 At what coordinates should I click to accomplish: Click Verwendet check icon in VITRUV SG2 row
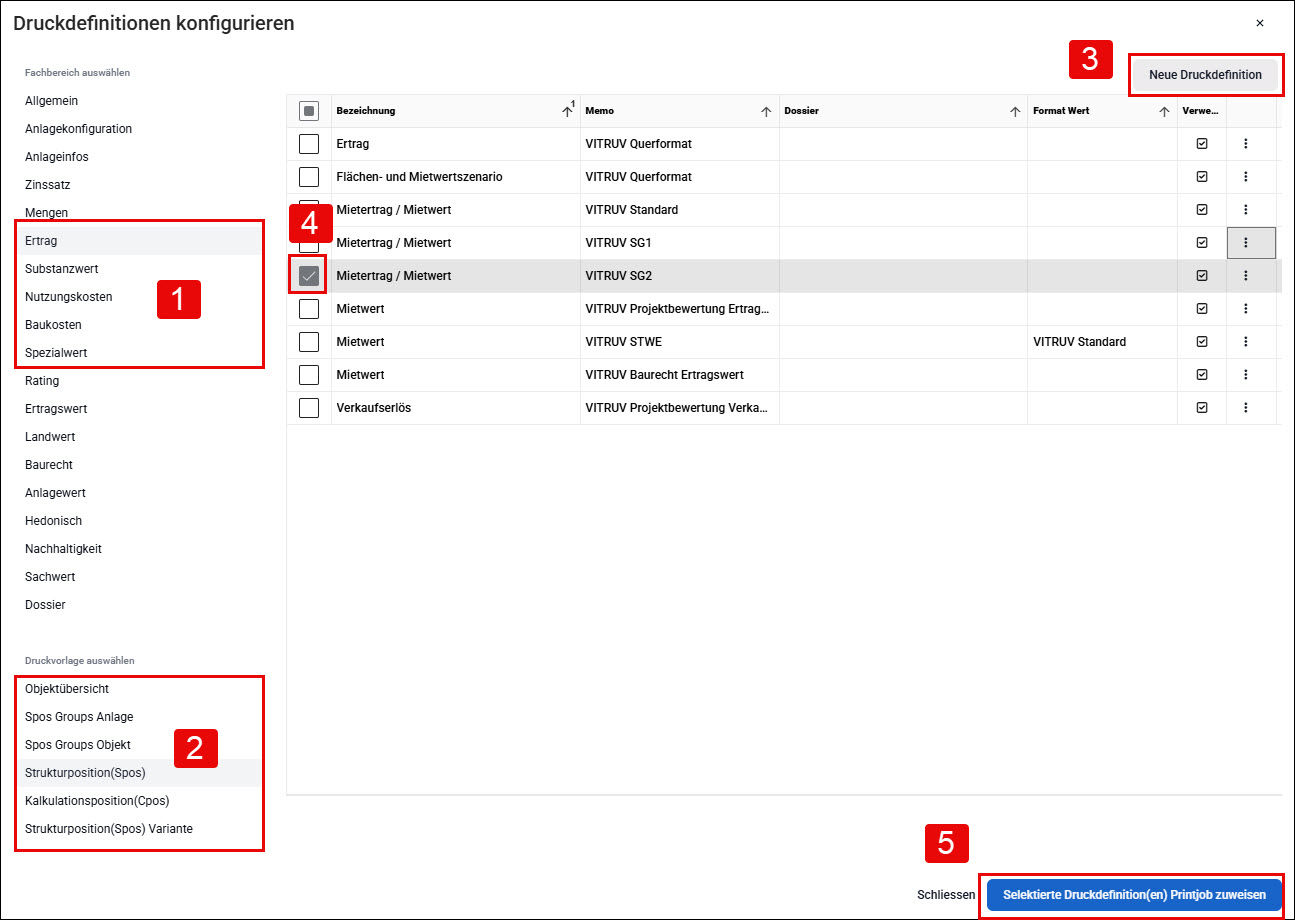pos(1202,276)
